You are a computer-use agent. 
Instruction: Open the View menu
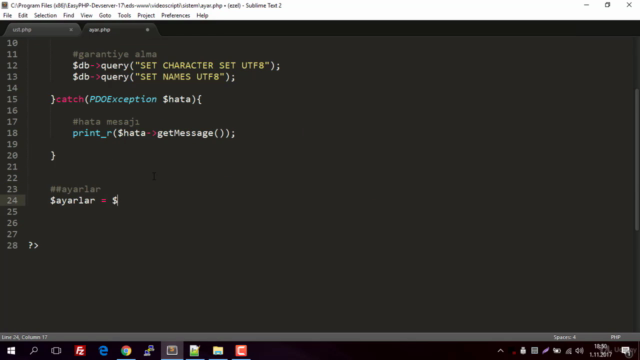tap(86, 16)
